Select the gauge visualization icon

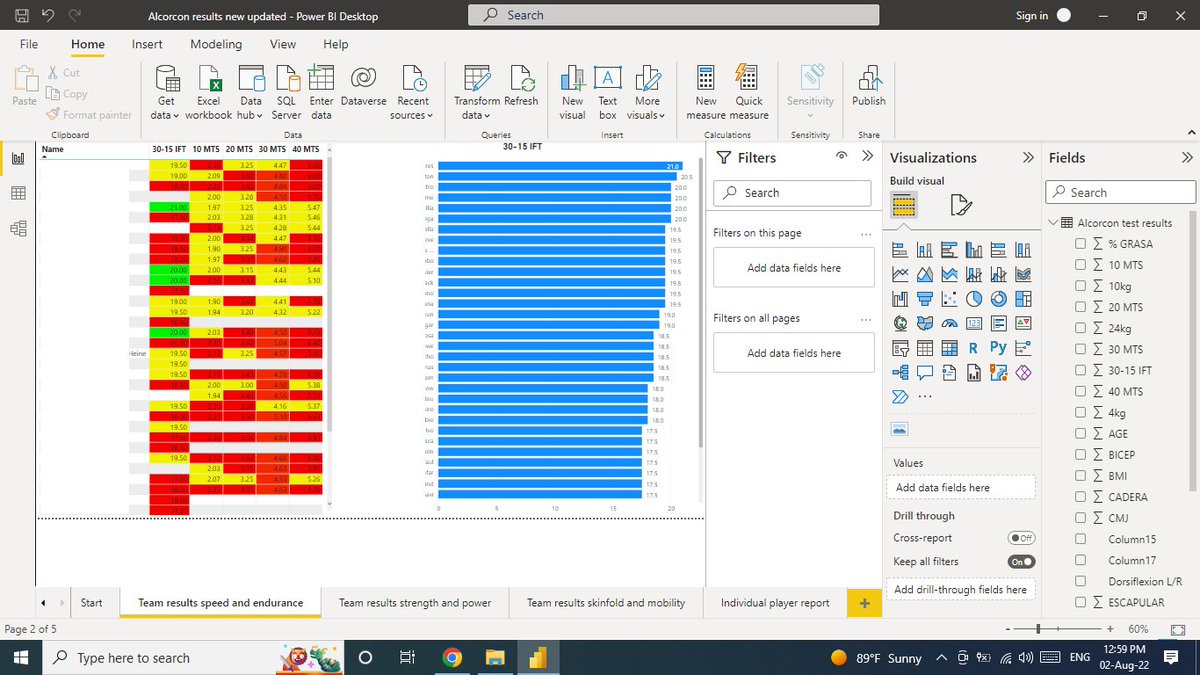click(950, 323)
